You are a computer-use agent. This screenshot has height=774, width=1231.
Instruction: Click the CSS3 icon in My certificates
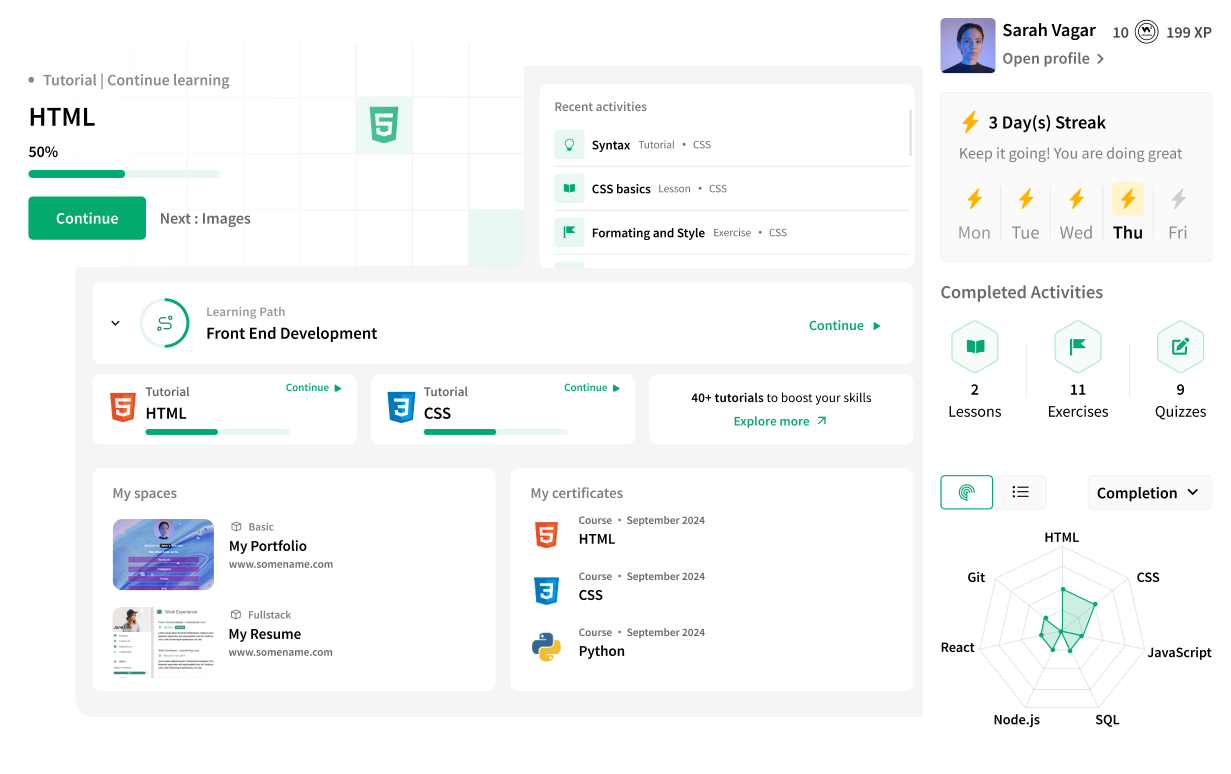pyautogui.click(x=546, y=590)
